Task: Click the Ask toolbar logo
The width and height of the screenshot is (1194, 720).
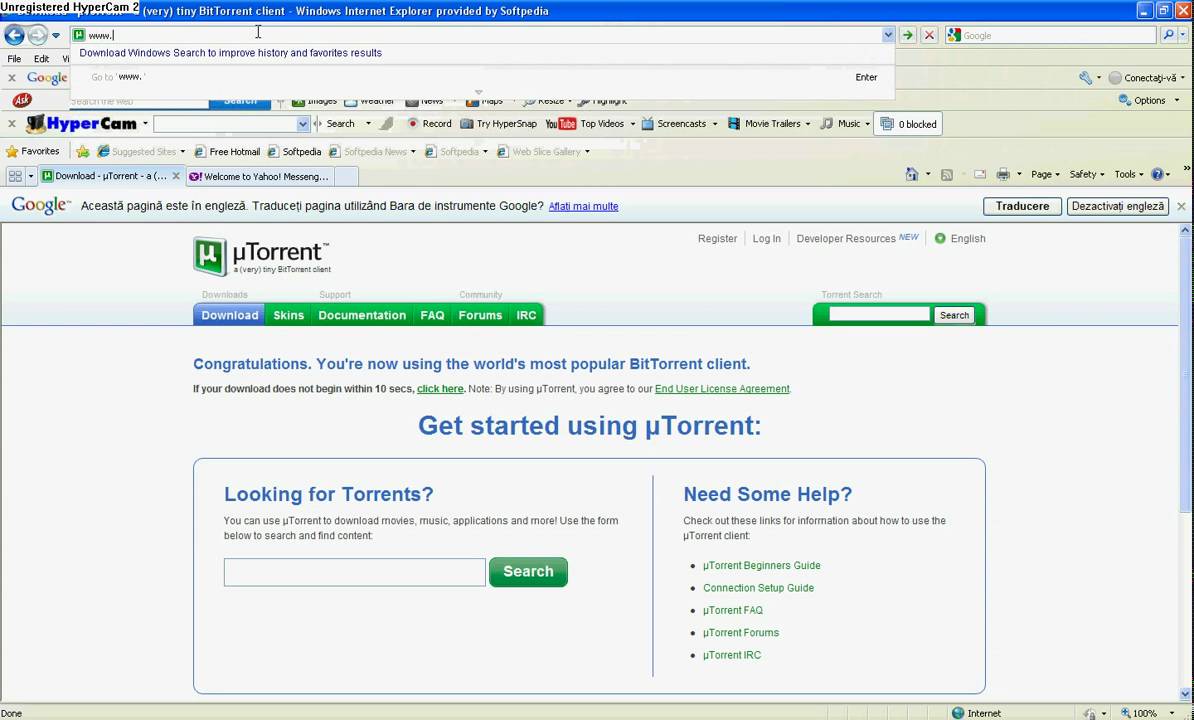Action: tap(22, 100)
